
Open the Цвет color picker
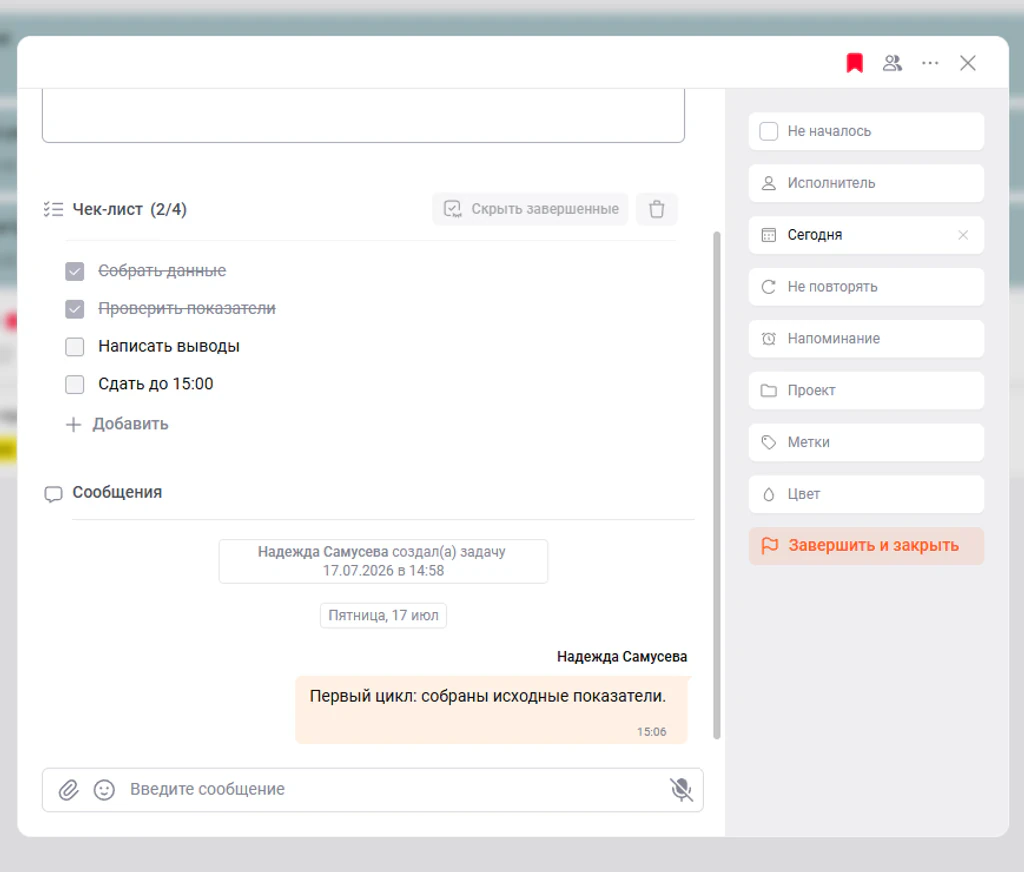click(x=866, y=494)
